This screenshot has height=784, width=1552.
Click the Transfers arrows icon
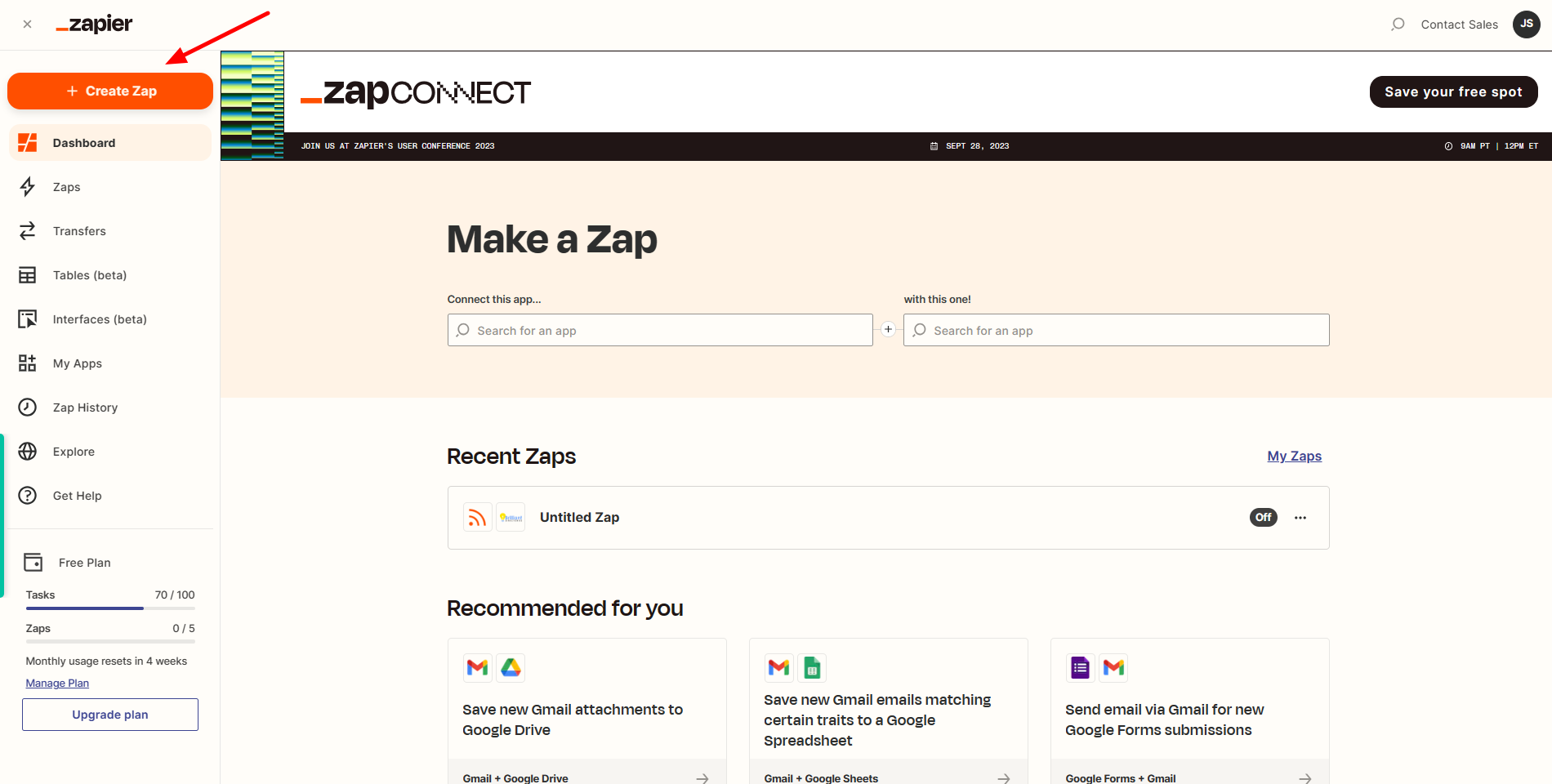point(28,231)
